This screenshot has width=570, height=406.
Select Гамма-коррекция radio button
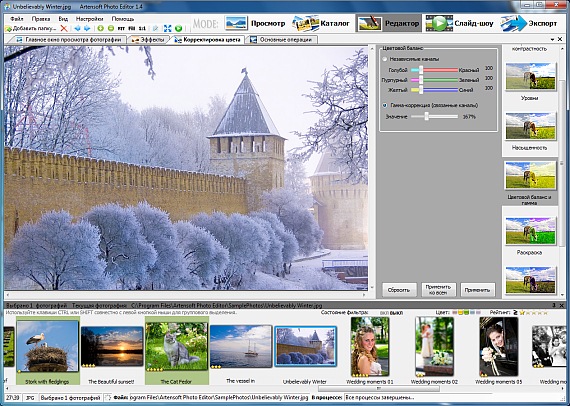[385, 105]
